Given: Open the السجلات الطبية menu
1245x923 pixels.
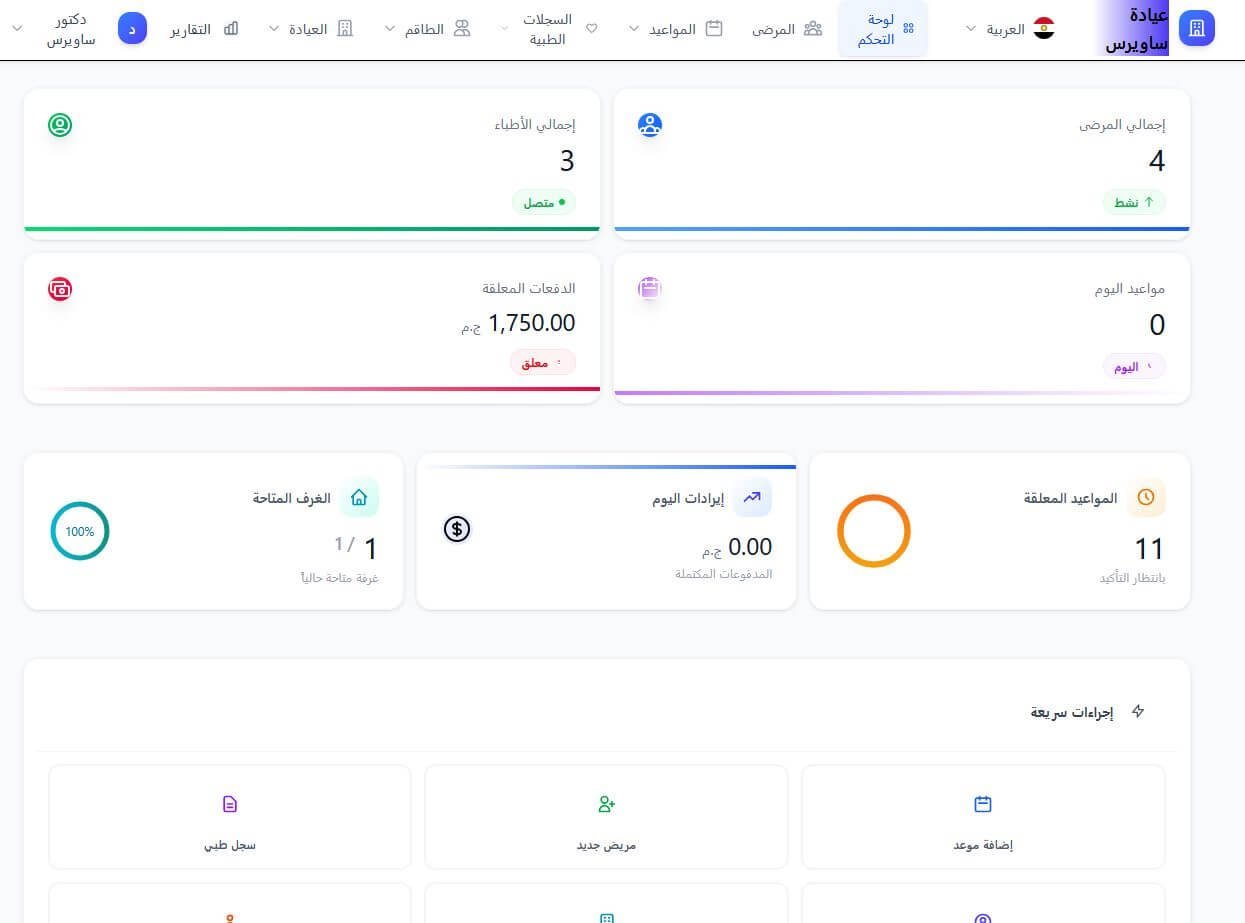Looking at the screenshot, I should coord(548,29).
